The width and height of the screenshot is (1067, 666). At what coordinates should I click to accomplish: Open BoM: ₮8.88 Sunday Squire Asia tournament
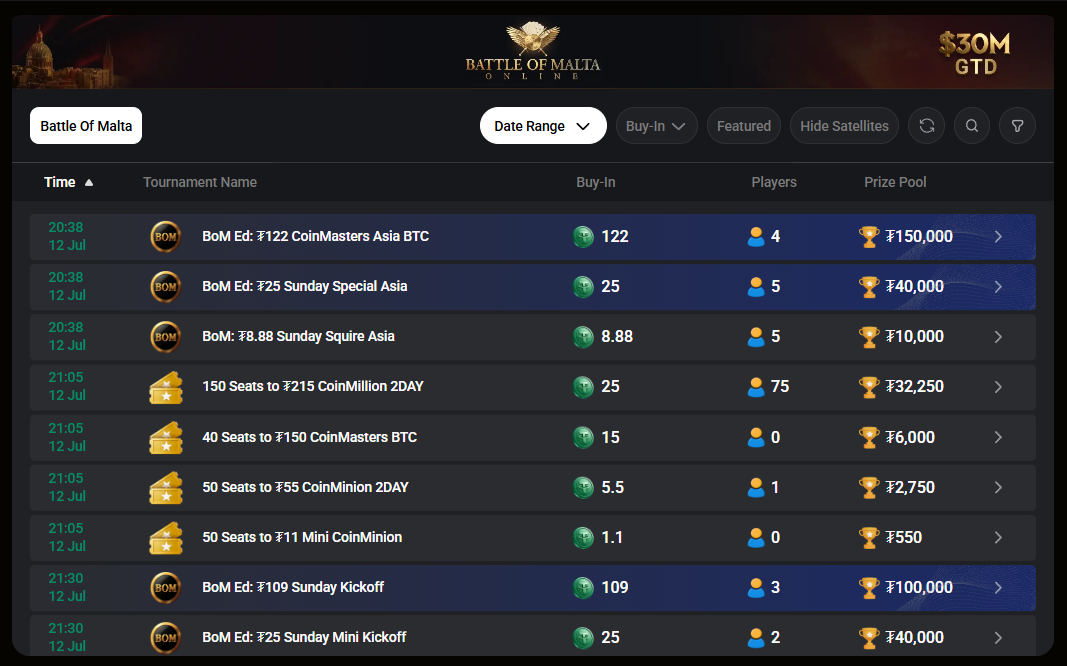(533, 337)
